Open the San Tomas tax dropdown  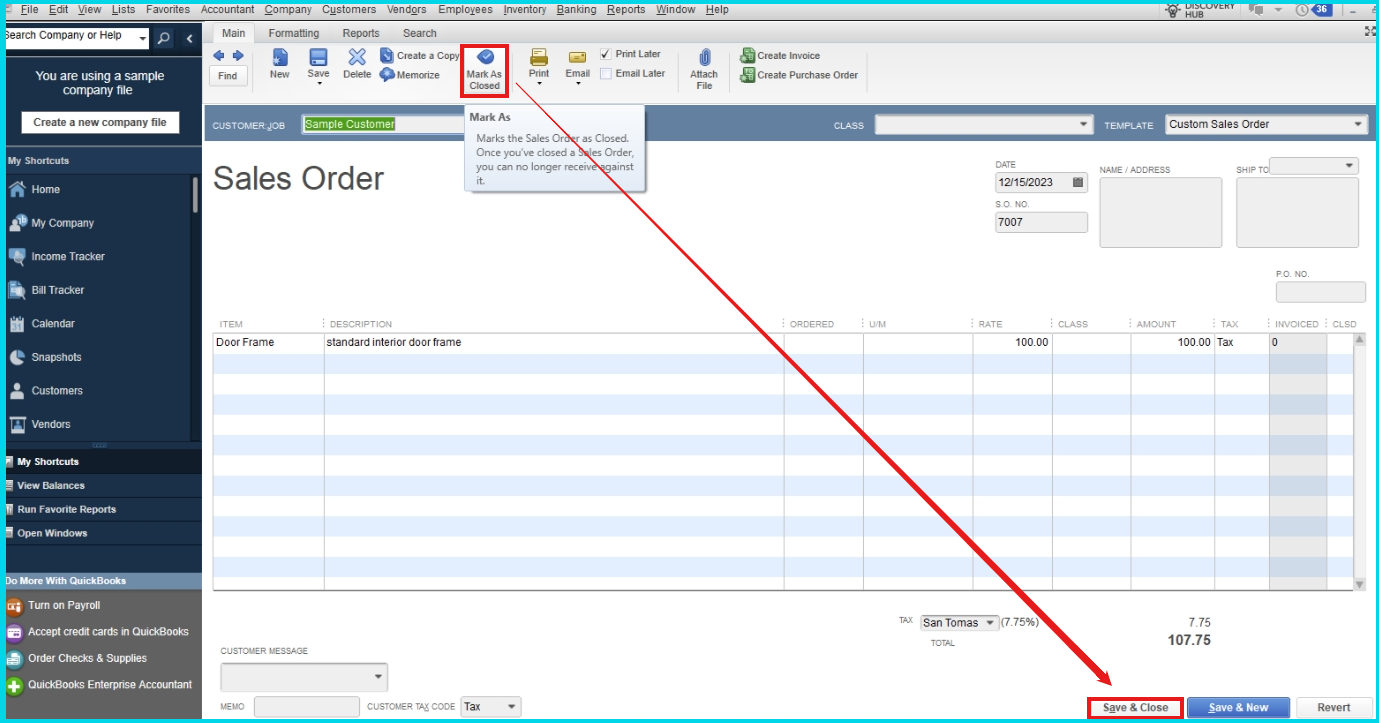(990, 623)
